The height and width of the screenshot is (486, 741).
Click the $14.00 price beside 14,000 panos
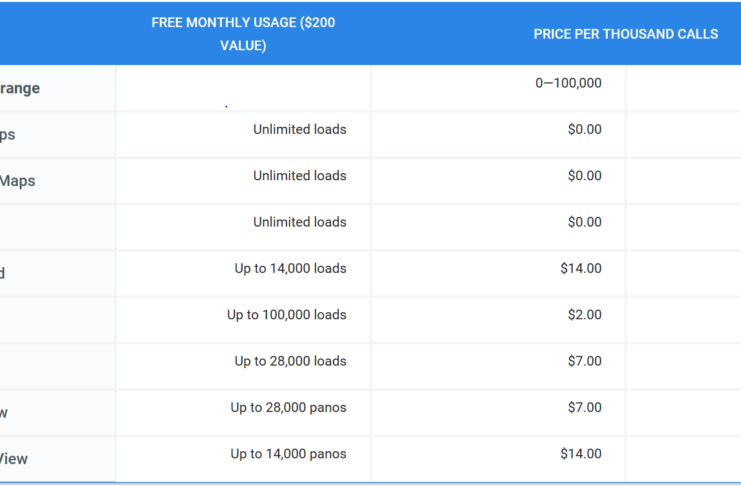coord(581,454)
